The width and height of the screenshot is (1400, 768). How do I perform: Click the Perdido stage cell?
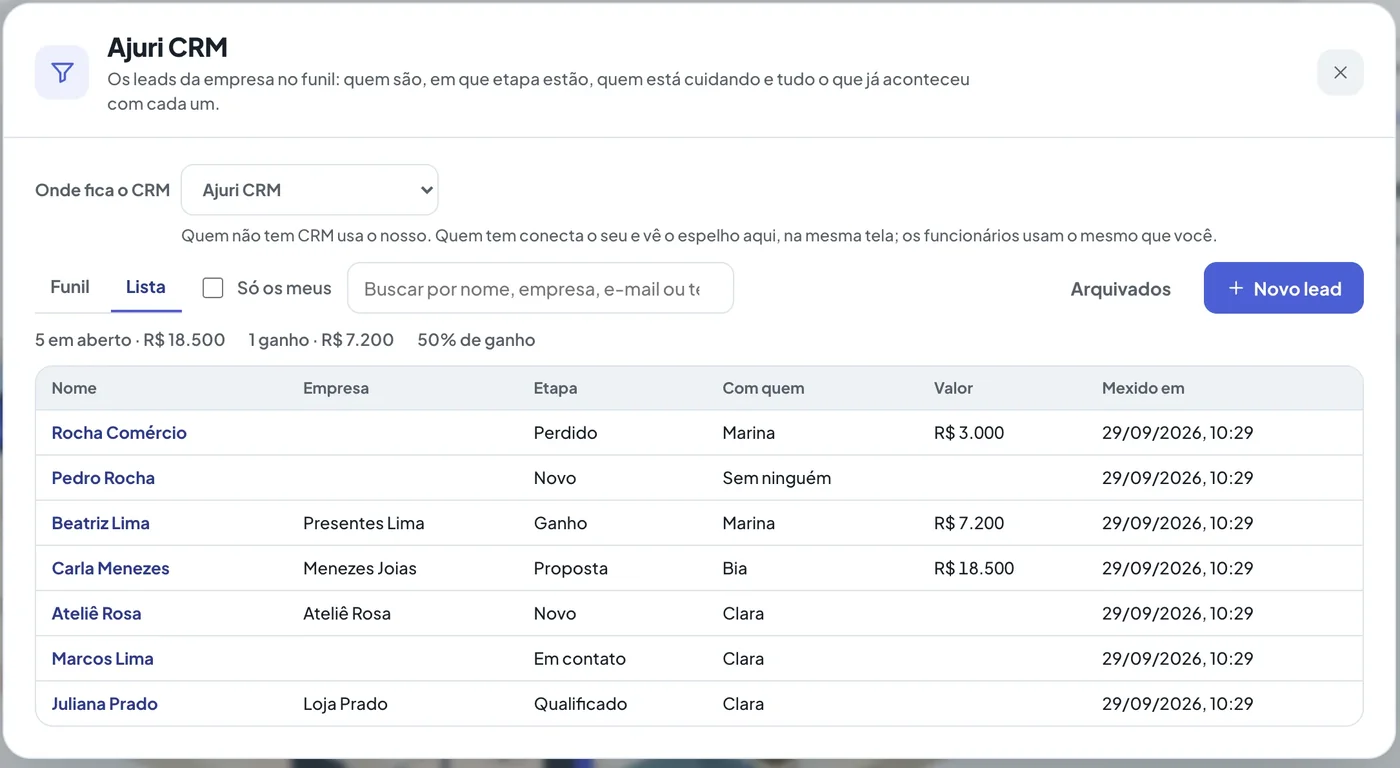(x=566, y=433)
